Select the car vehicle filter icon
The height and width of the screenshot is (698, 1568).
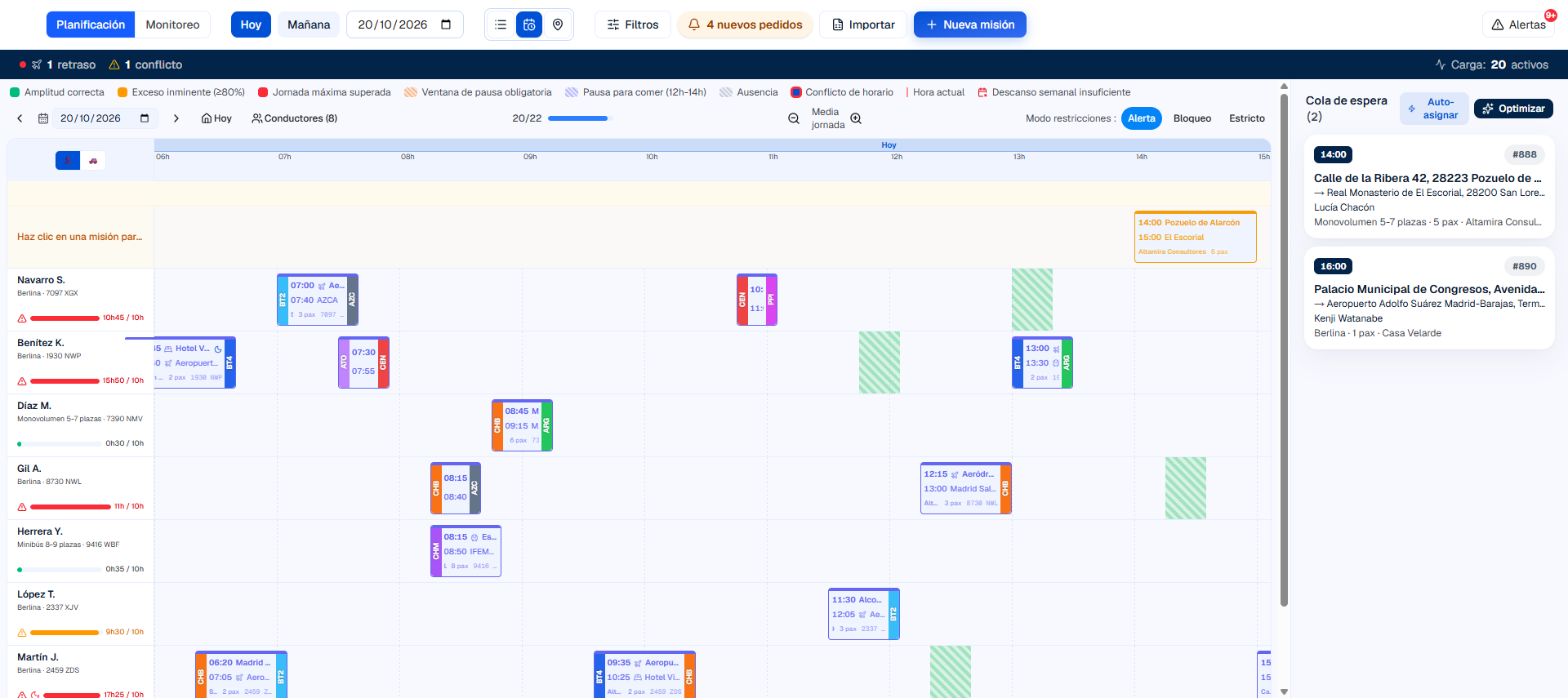tap(93, 161)
